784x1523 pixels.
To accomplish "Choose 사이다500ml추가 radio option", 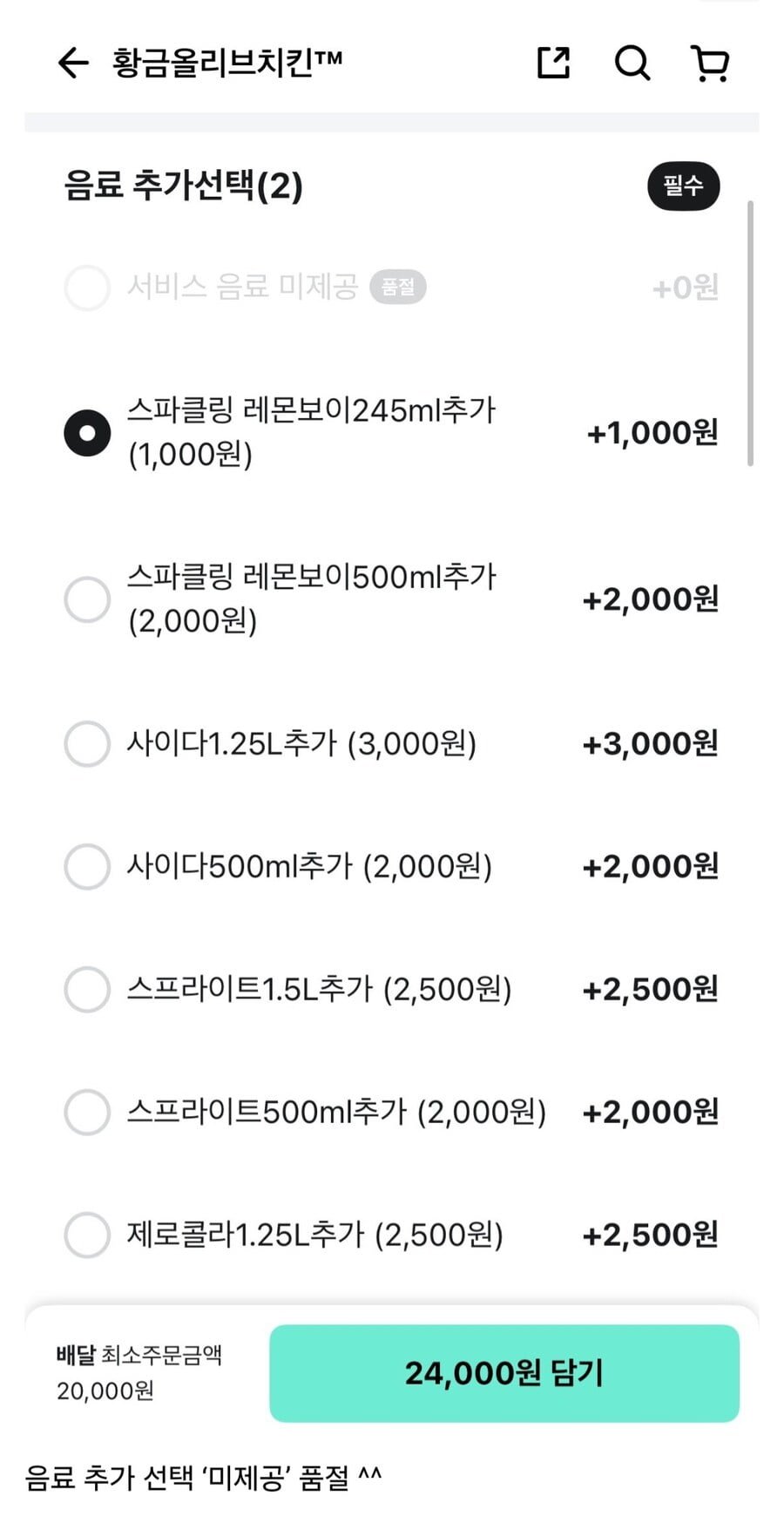I will 87,867.
